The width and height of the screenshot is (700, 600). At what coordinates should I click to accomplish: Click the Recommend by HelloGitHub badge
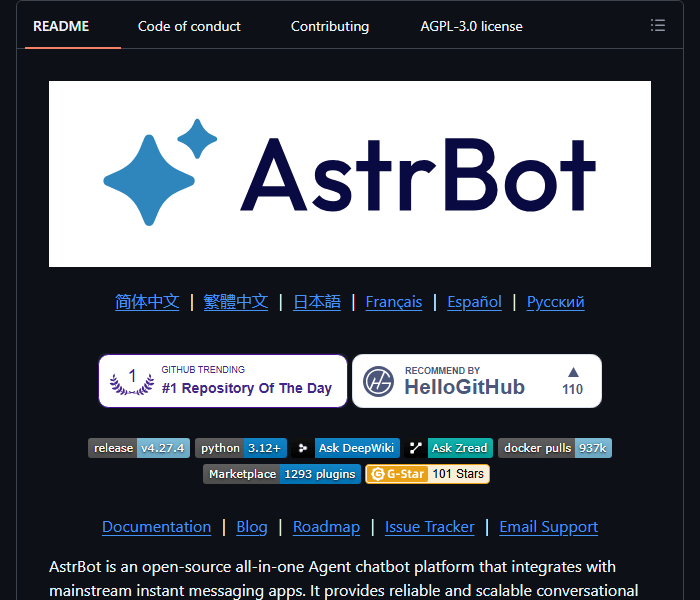477,381
